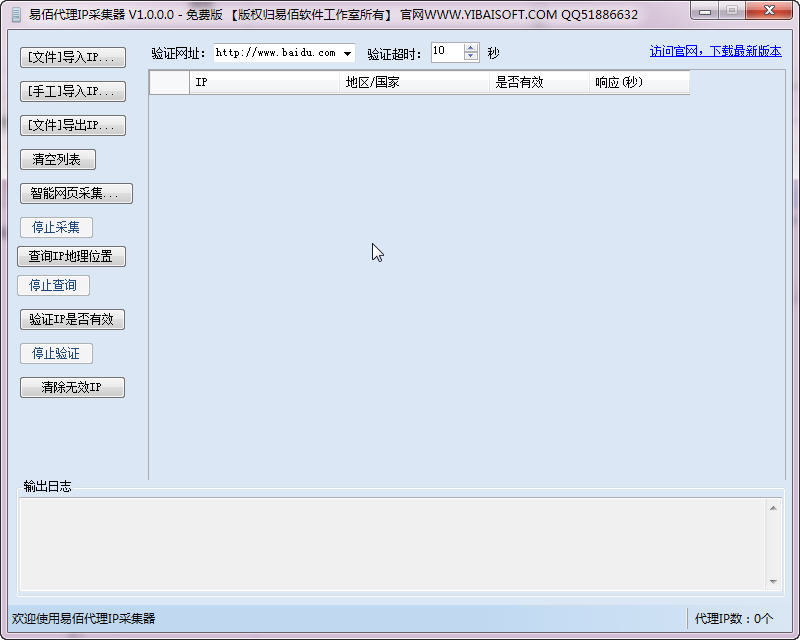Click the application icon in title bar
The width and height of the screenshot is (800, 640).
pos(16,15)
